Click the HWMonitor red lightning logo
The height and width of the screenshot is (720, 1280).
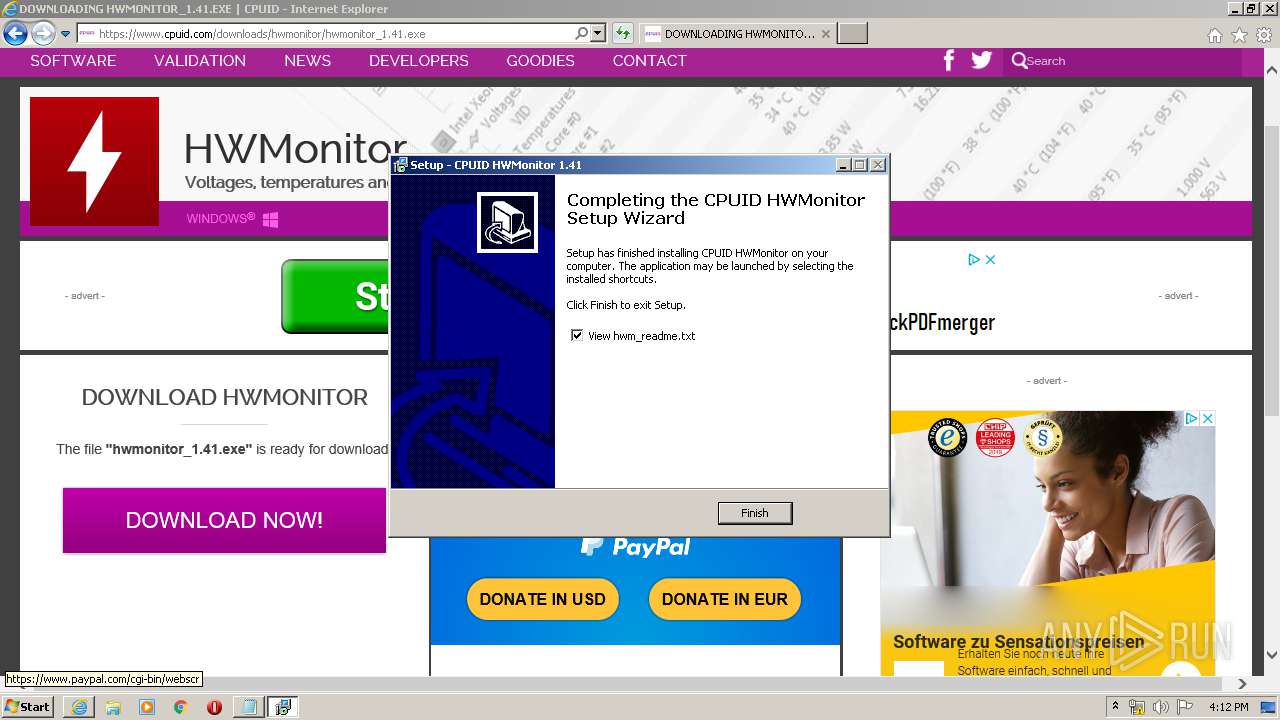pos(94,161)
